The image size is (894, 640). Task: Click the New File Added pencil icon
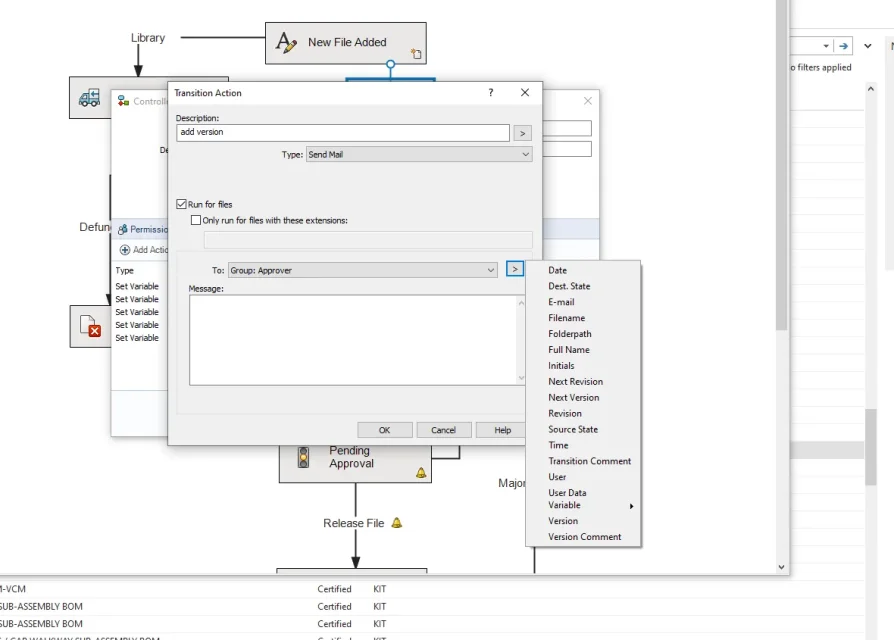tap(287, 43)
